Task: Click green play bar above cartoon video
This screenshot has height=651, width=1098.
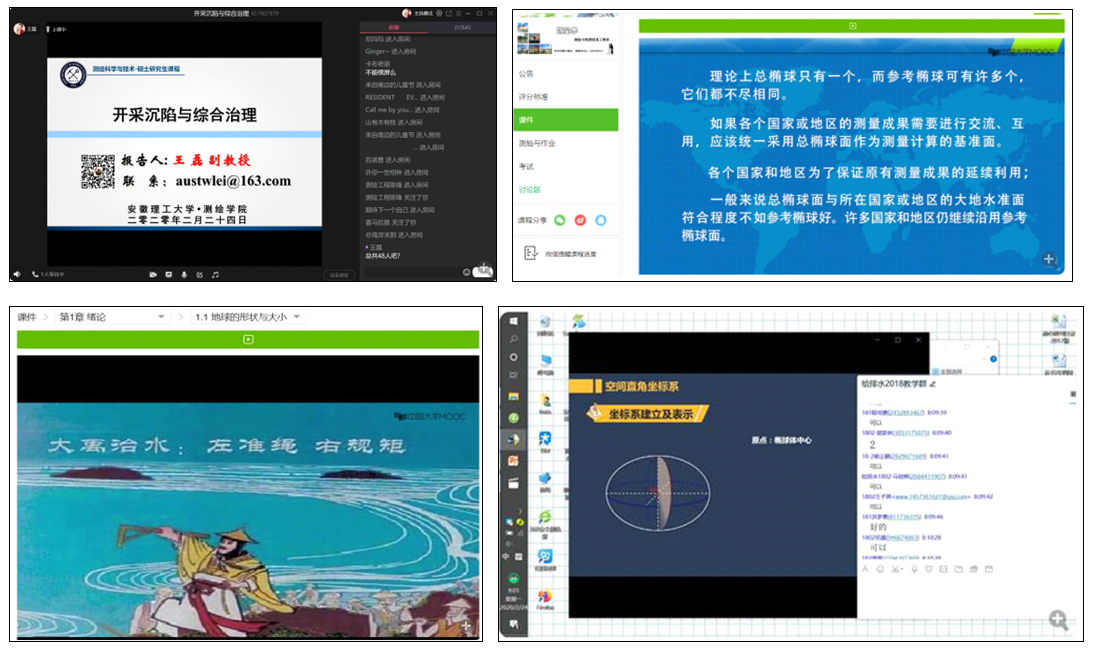Action: 248,339
